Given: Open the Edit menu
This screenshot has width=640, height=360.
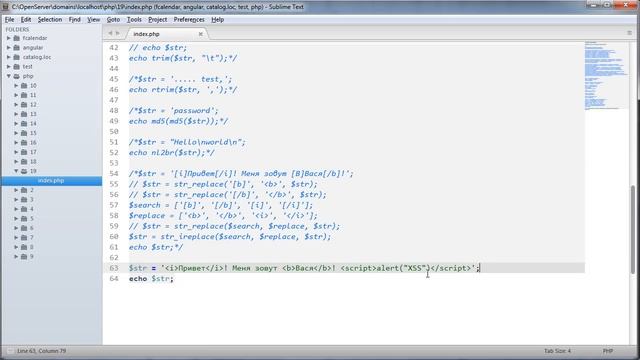Looking at the screenshot, I should pos(26,20).
